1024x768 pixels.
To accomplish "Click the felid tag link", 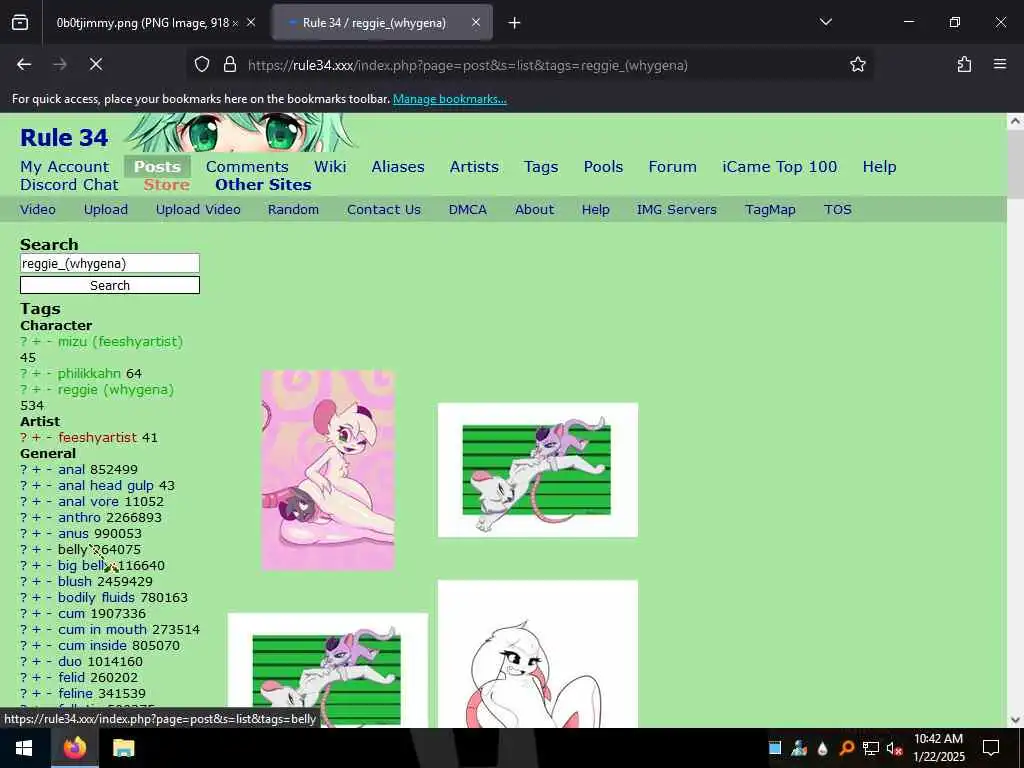I will pos(71,677).
